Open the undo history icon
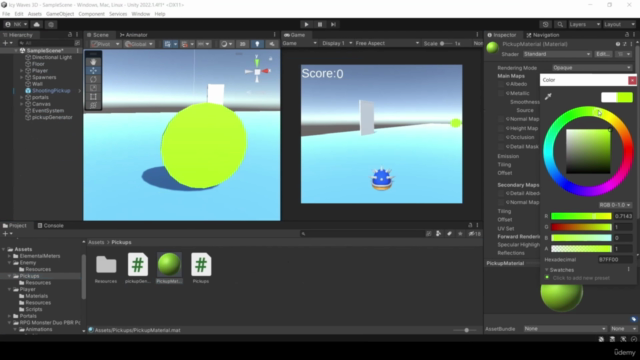 click(546, 24)
